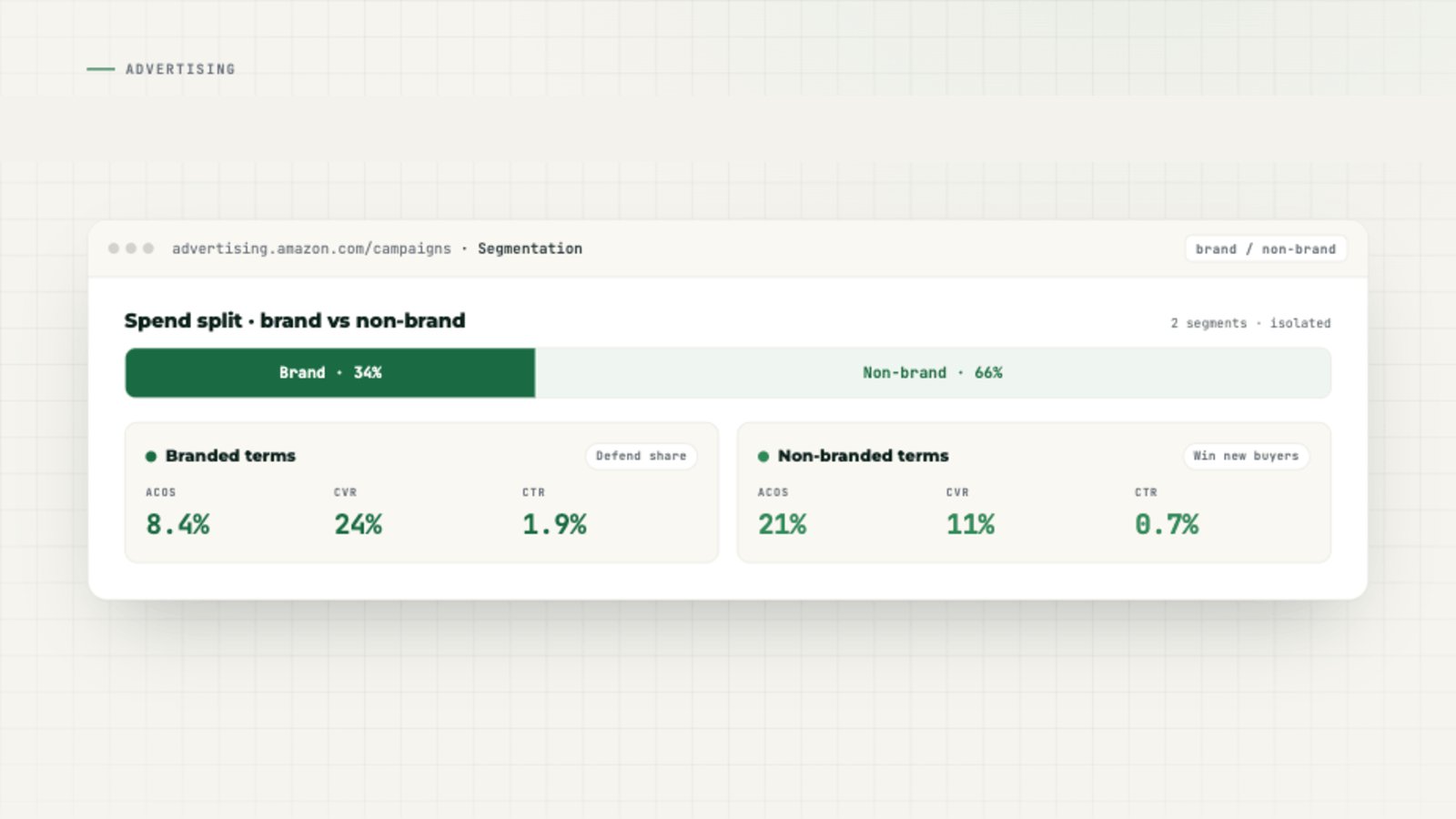Click the ADVERTISING section label
This screenshot has height=819, width=1456.
(180, 69)
